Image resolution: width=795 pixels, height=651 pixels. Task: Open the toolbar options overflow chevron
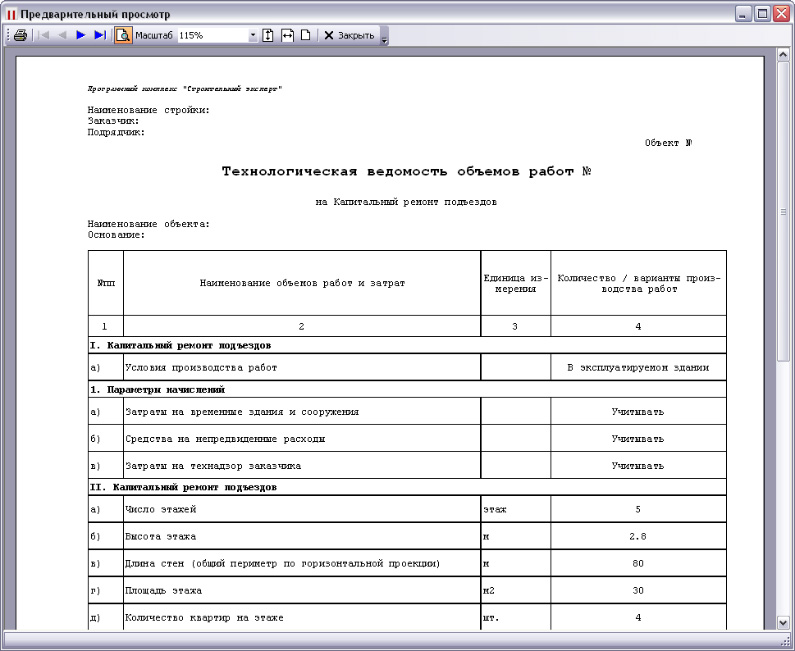coord(384,37)
